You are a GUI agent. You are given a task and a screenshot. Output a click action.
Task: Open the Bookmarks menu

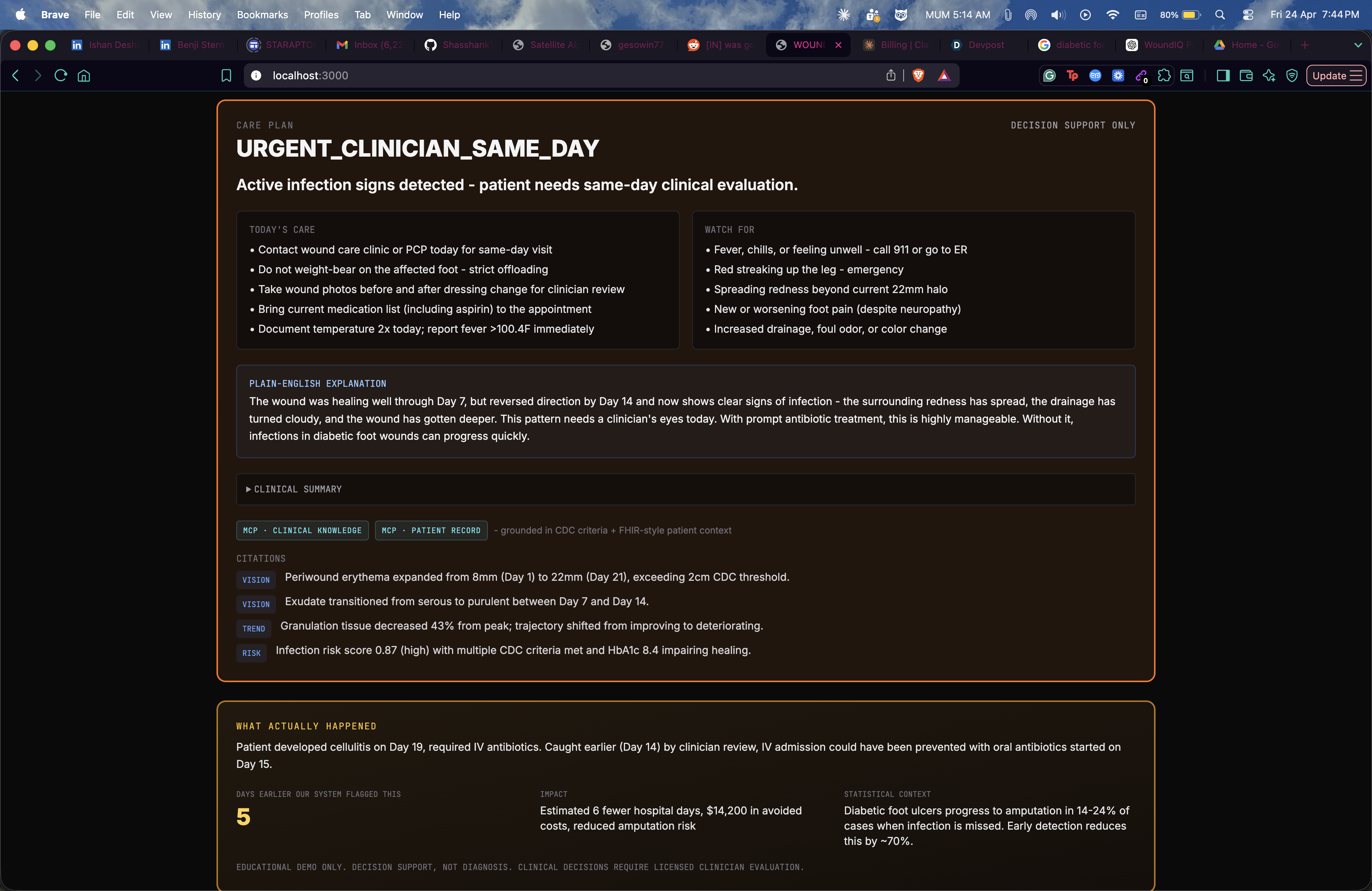click(262, 15)
